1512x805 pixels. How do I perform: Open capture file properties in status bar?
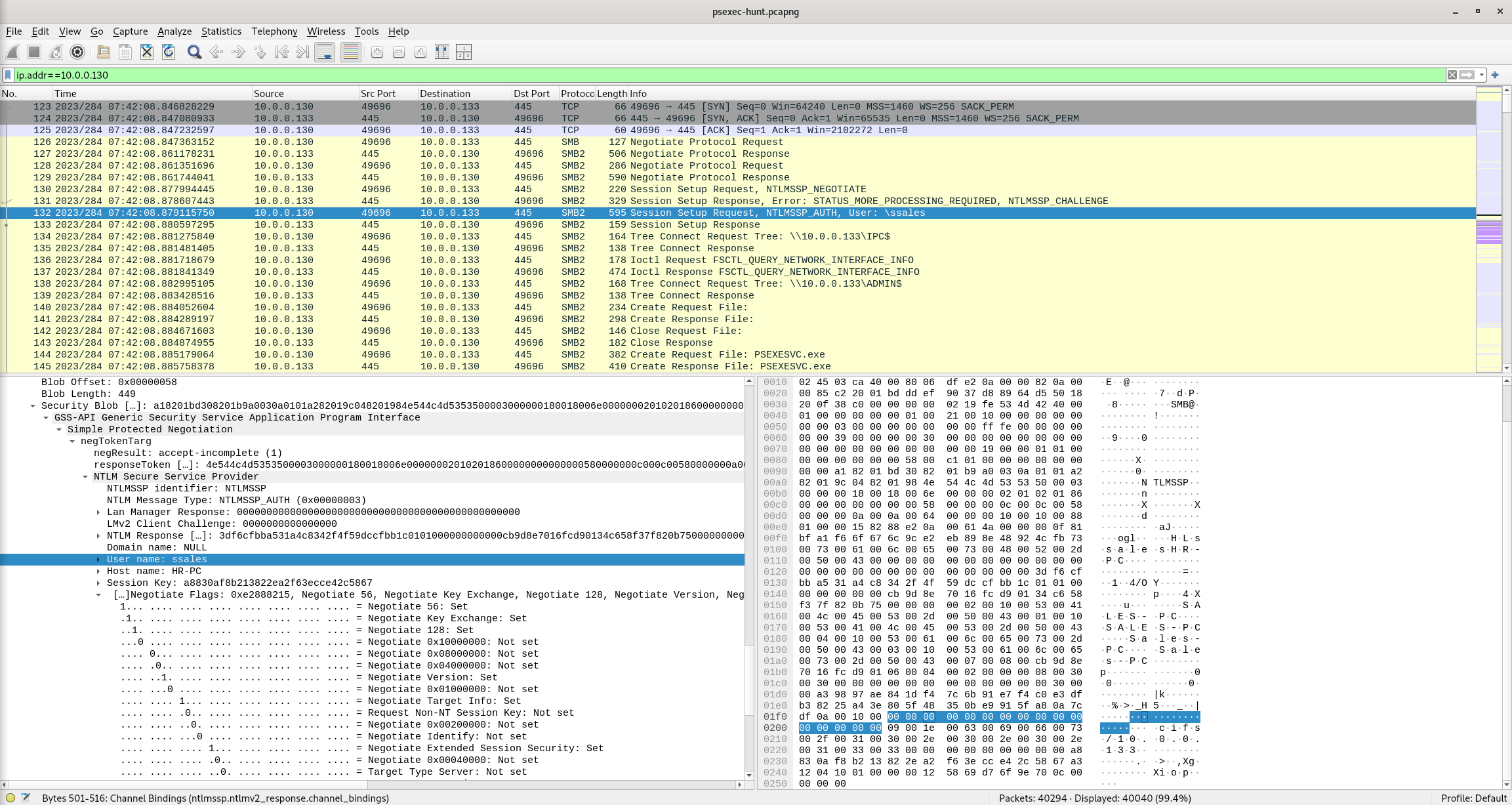tap(26, 798)
